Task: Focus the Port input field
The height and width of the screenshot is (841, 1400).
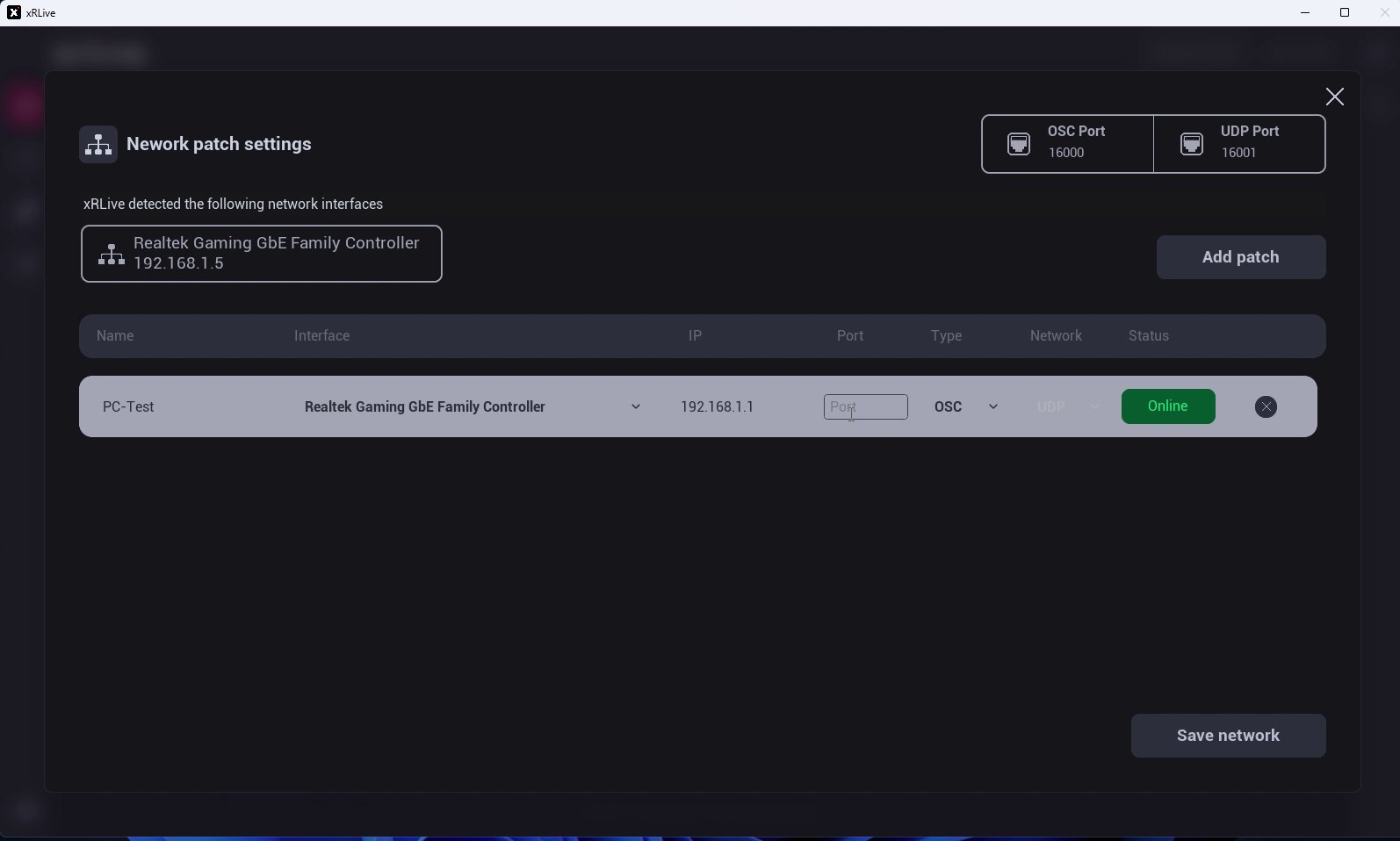Action: pyautogui.click(x=865, y=406)
